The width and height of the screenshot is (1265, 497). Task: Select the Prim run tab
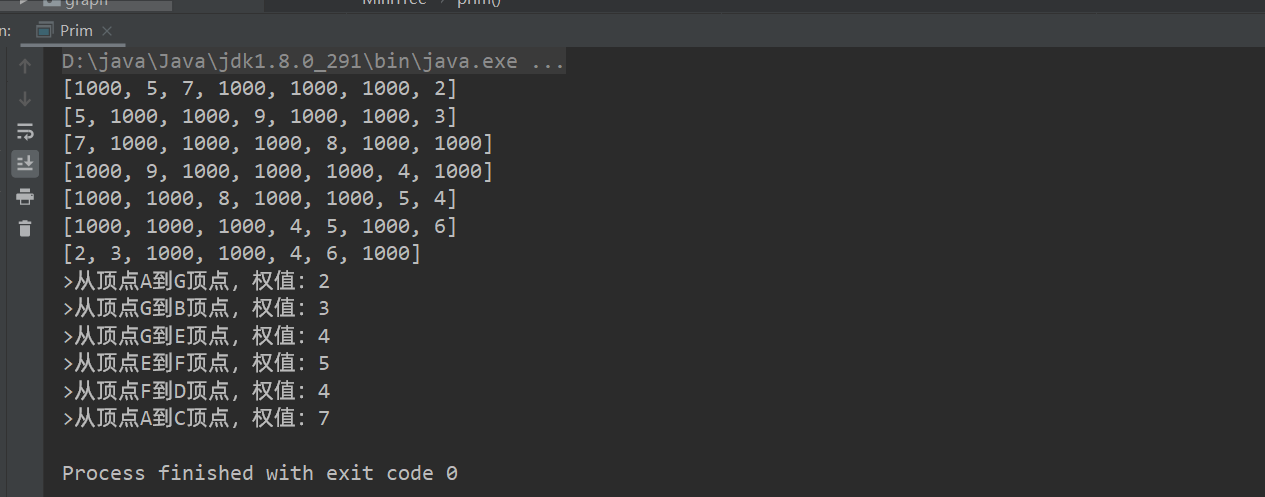(x=76, y=31)
